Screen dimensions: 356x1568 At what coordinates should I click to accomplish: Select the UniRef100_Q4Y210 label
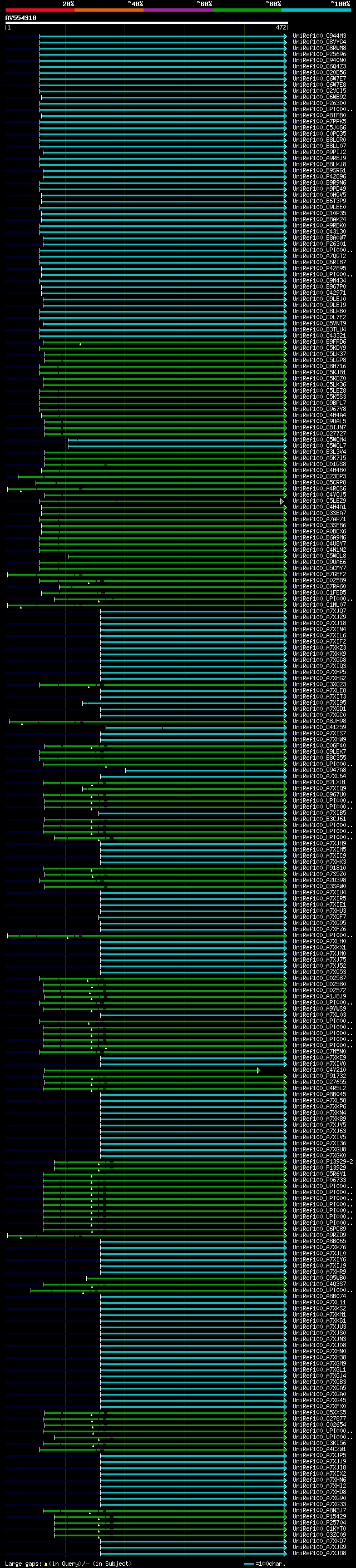pos(319,1070)
